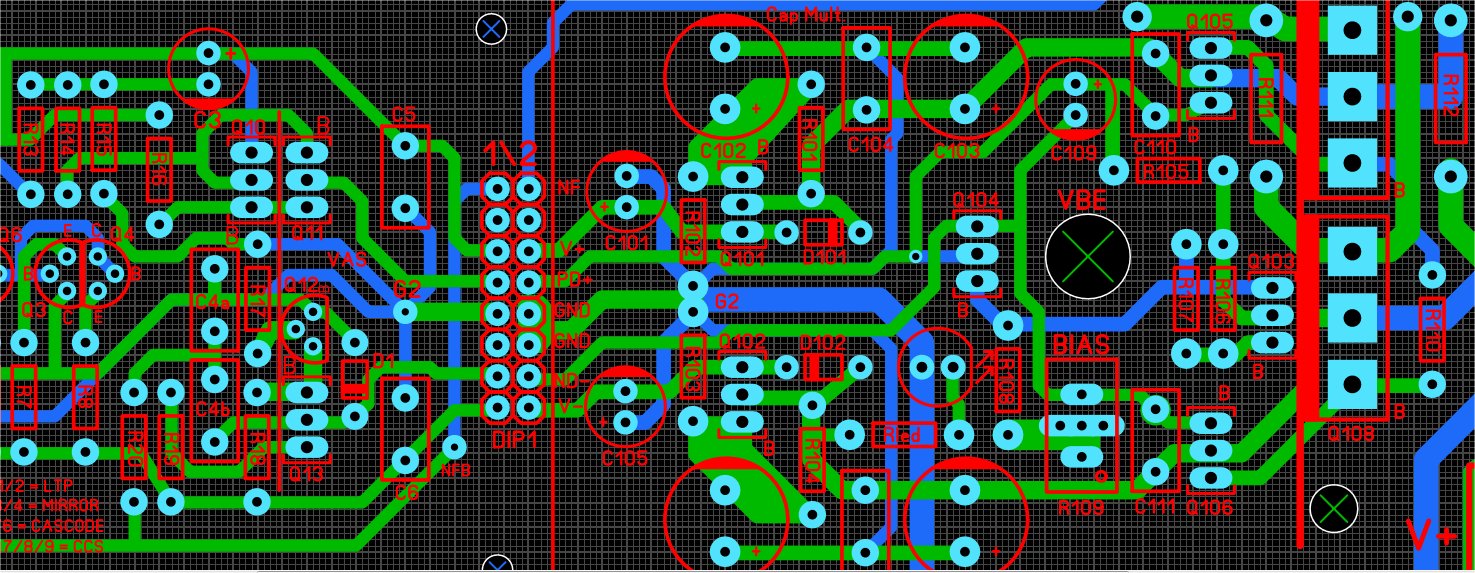Select the R17 resistor outline
Viewport: 1475px width, 573px height.
point(258,299)
